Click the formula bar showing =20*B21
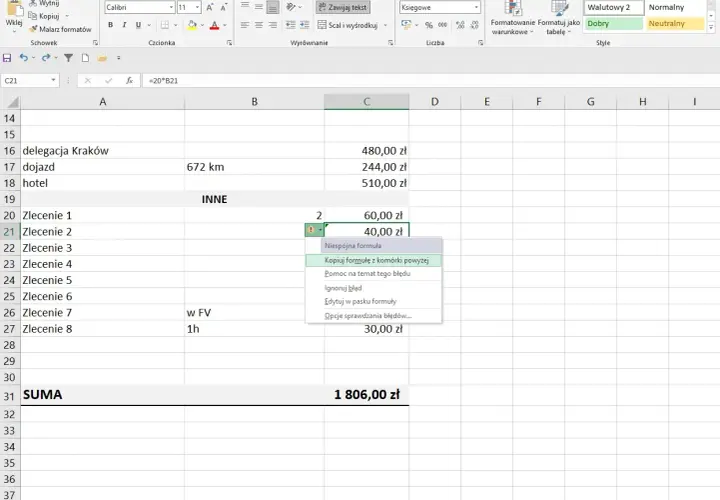720x500 pixels. tap(429, 80)
